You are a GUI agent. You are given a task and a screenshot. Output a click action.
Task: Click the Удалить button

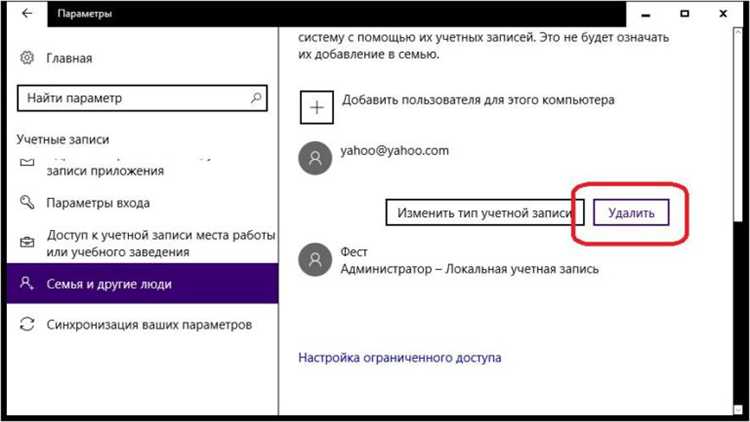[x=631, y=212]
